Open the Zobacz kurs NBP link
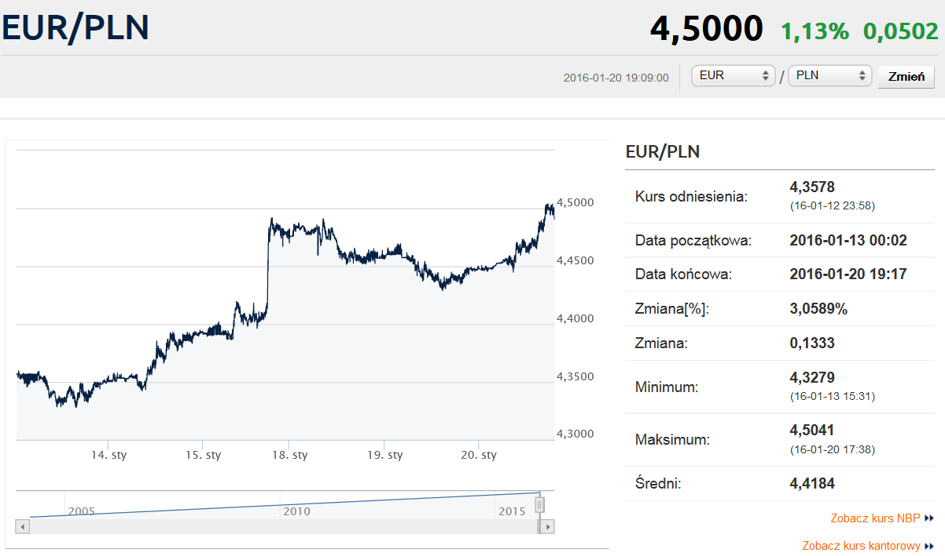The image size is (945, 556). (x=875, y=518)
